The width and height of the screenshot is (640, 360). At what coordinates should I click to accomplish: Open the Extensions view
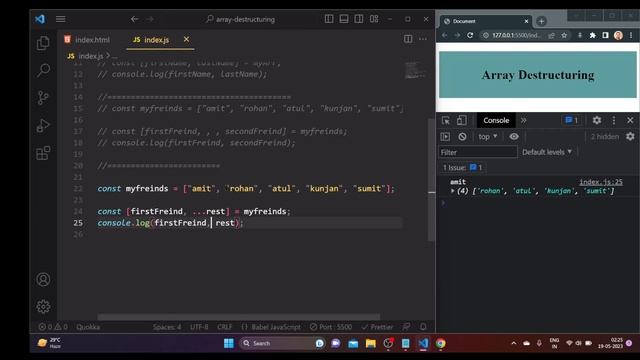(x=43, y=153)
